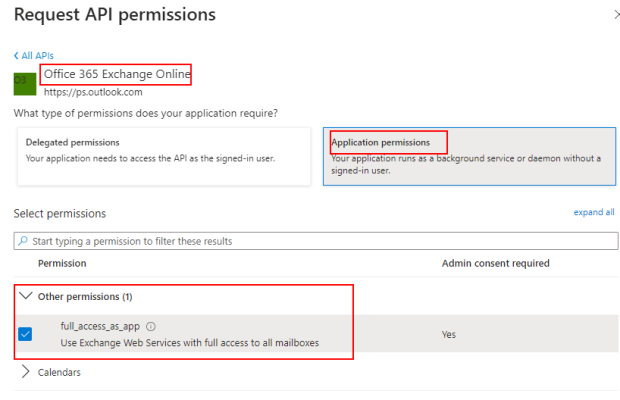Focus the permission filter search field
This screenshot has height=400, width=620.
[x=320, y=241]
